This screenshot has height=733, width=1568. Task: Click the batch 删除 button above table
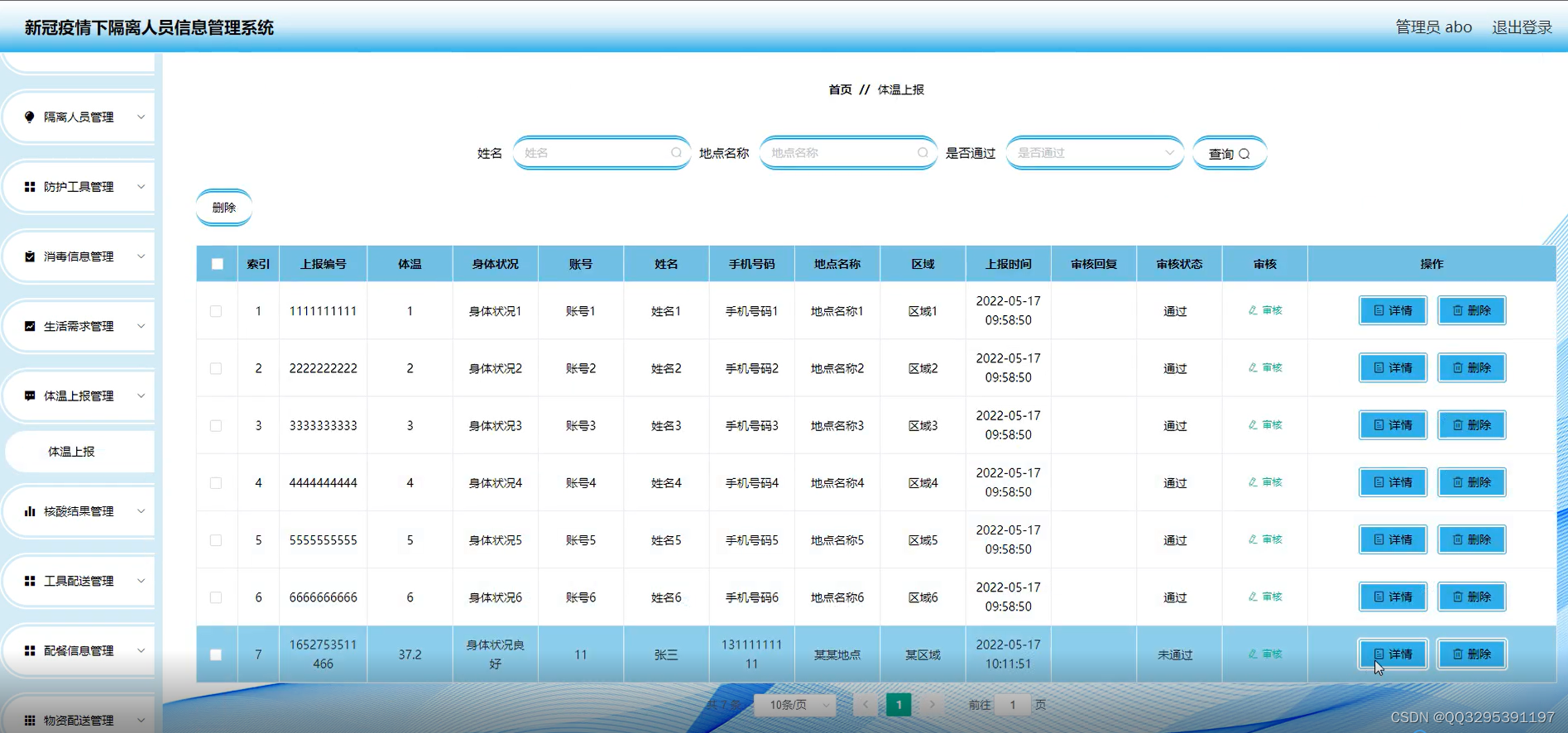coord(224,208)
